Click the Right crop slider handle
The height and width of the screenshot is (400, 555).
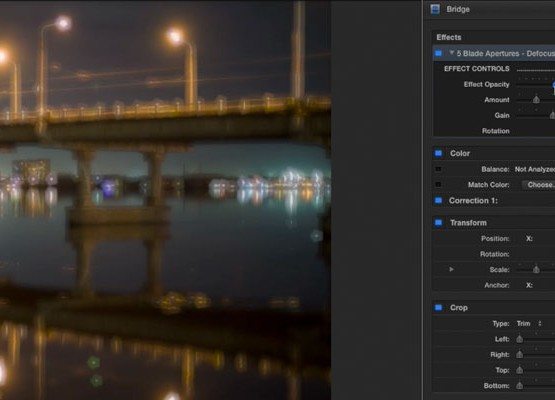(x=519, y=354)
